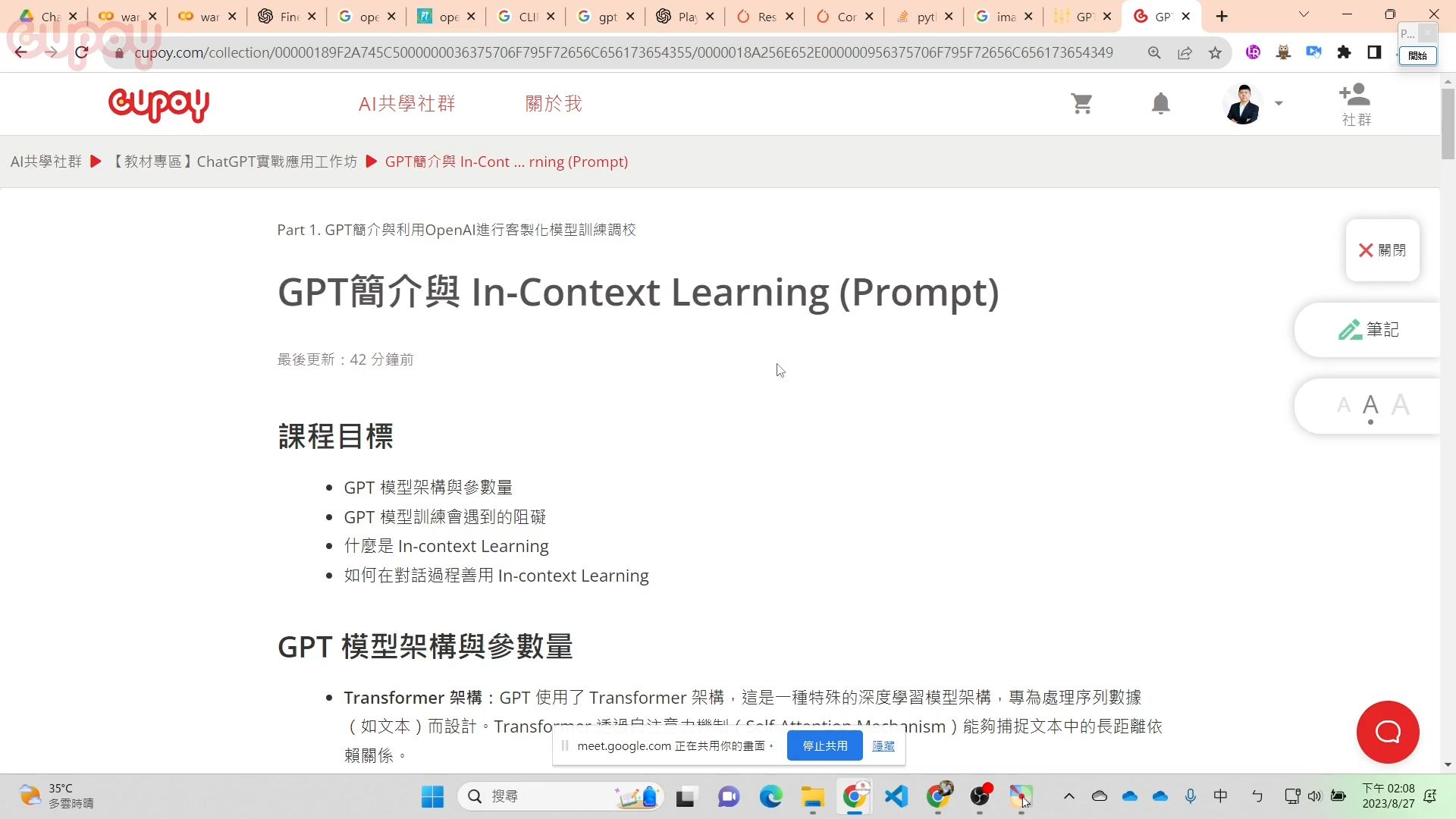This screenshot has height=819, width=1456.
Task: Share the page using the share icon
Action: [x=1185, y=52]
